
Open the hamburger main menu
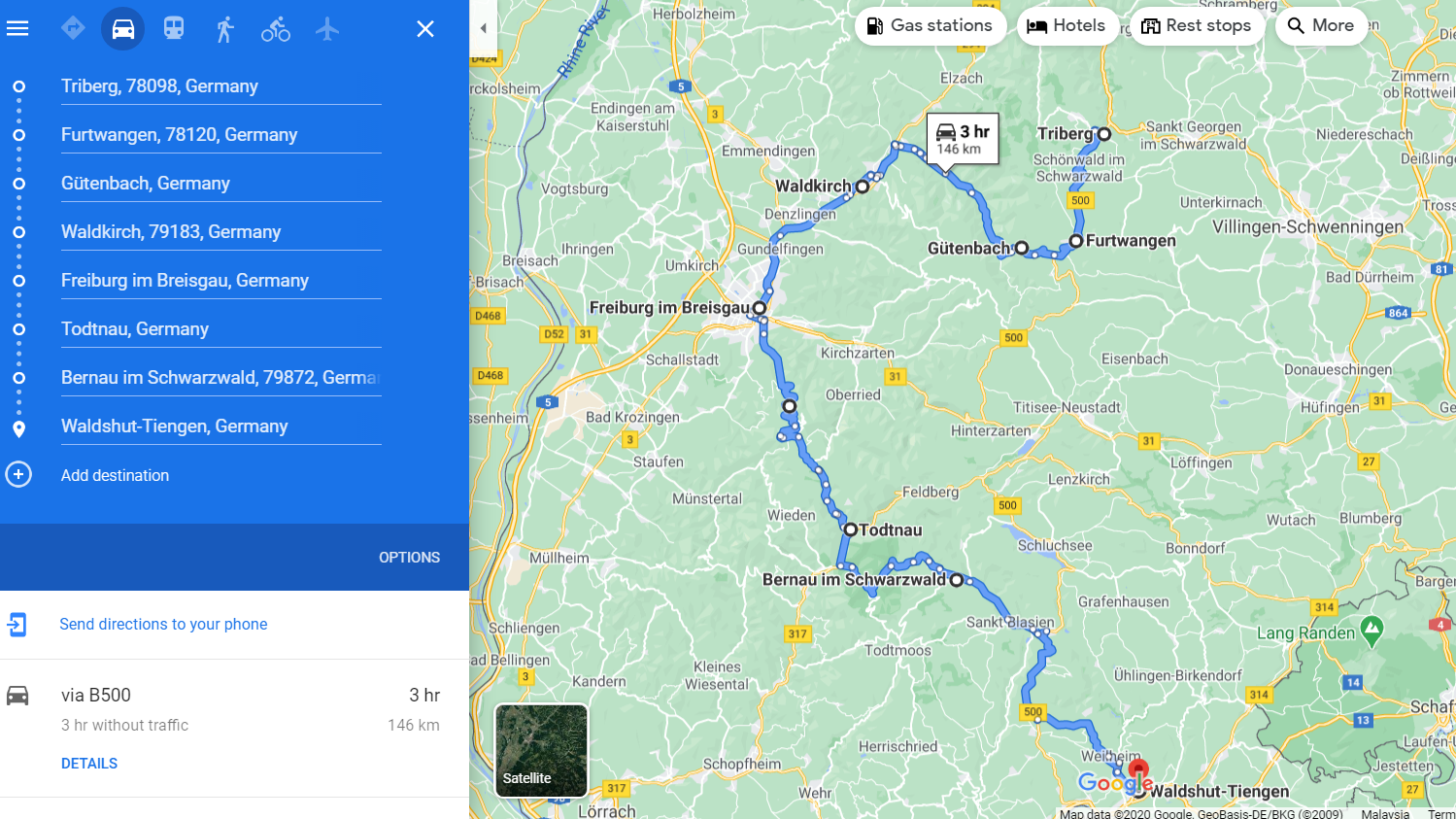click(x=17, y=28)
